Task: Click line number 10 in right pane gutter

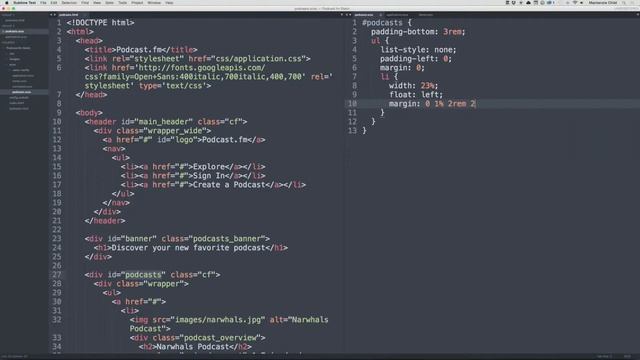Action: point(352,104)
